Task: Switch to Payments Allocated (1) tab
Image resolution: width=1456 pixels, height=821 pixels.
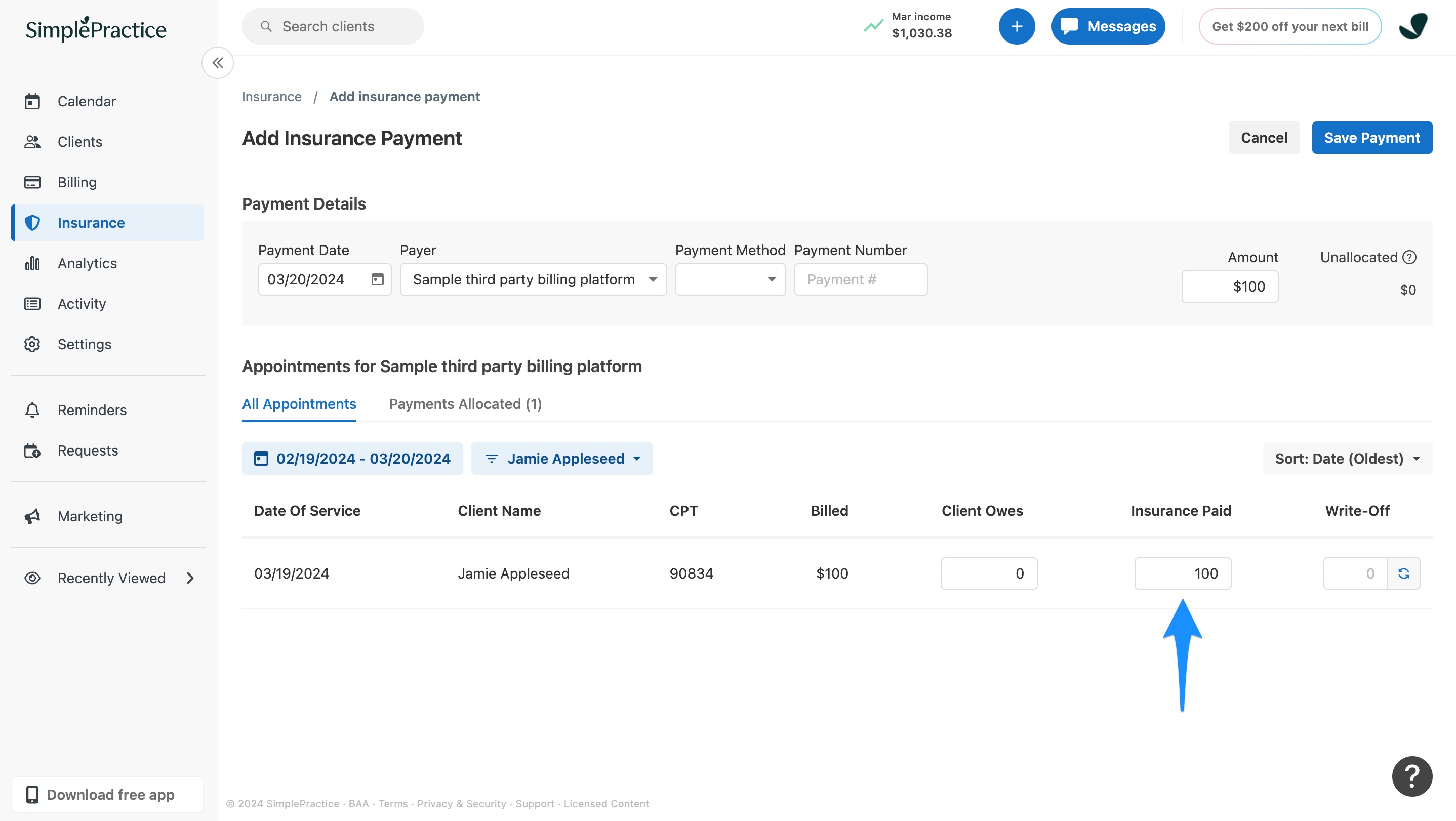Action: [465, 404]
